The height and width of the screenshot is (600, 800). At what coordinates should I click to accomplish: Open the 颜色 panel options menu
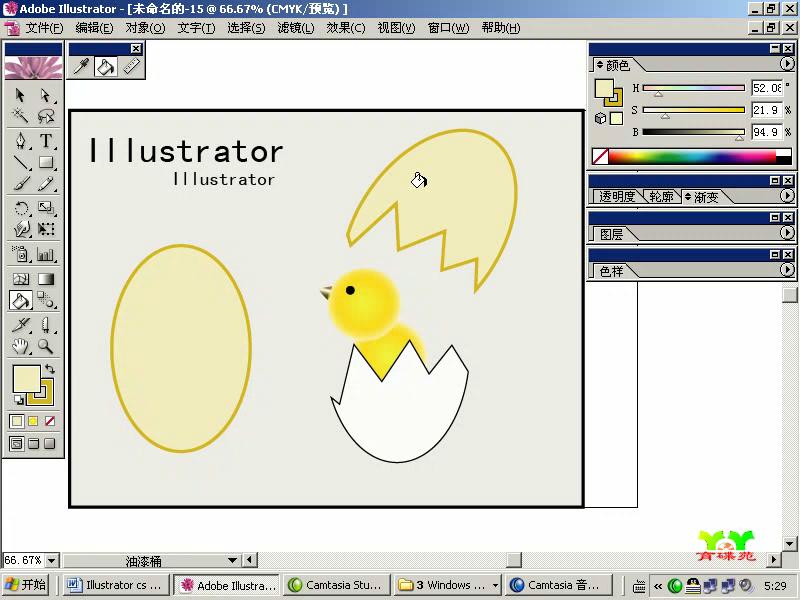point(787,64)
